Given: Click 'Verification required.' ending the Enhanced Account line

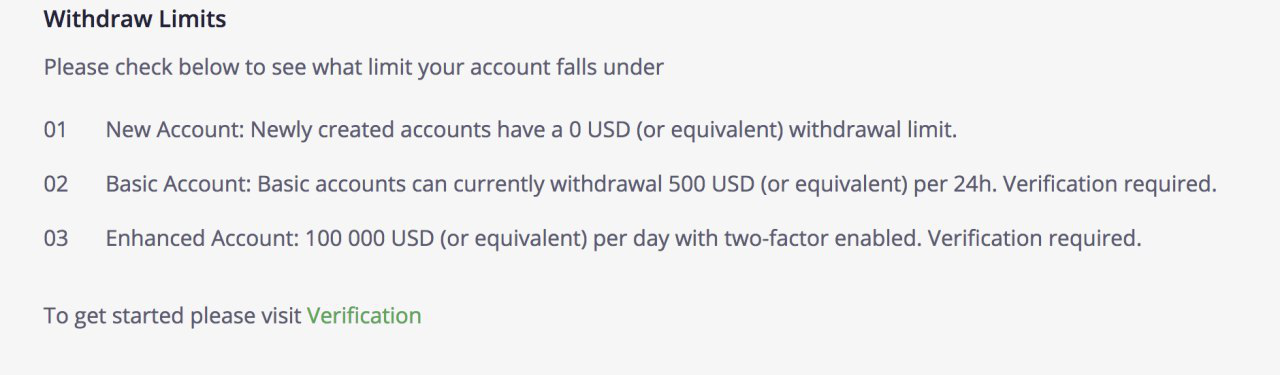Looking at the screenshot, I should click(1036, 239).
